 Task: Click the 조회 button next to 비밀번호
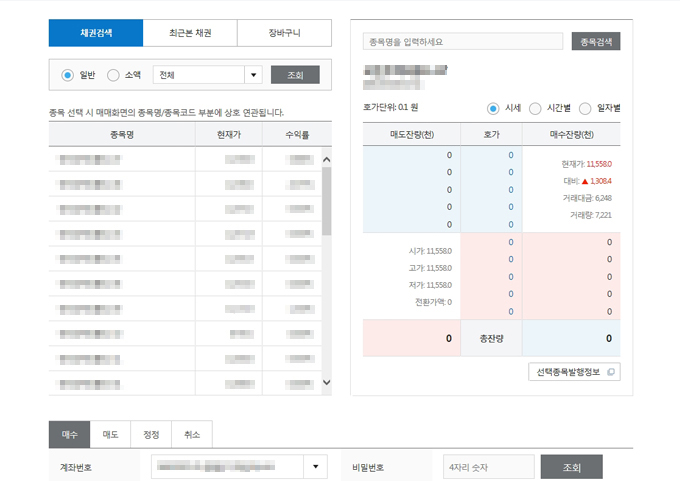click(571, 467)
